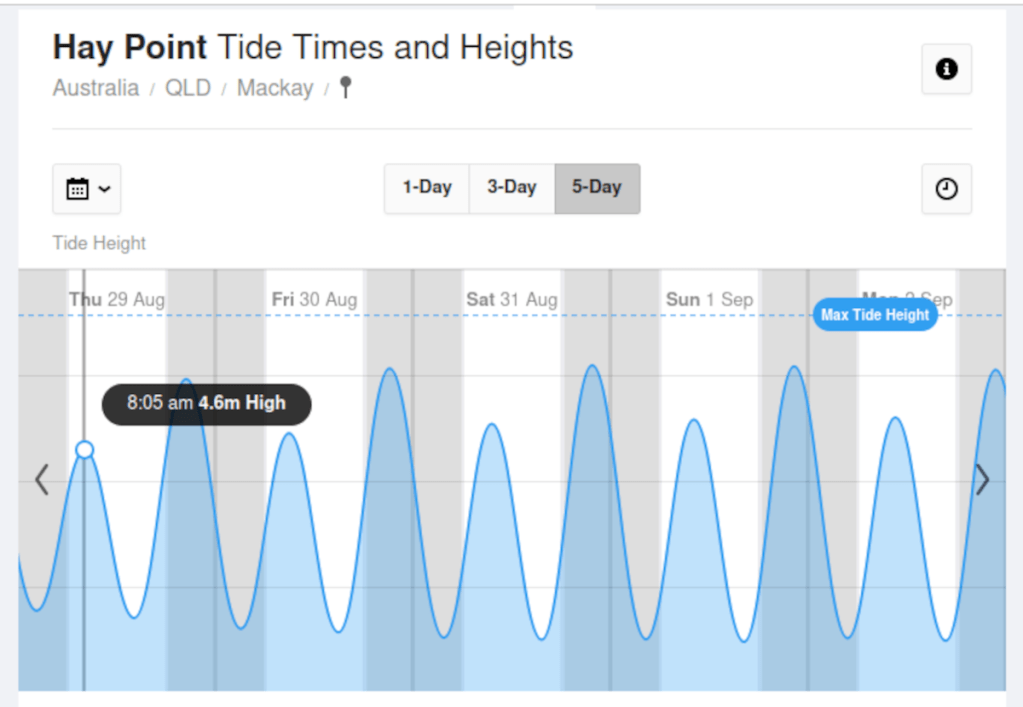Click the info icon button

(946, 69)
